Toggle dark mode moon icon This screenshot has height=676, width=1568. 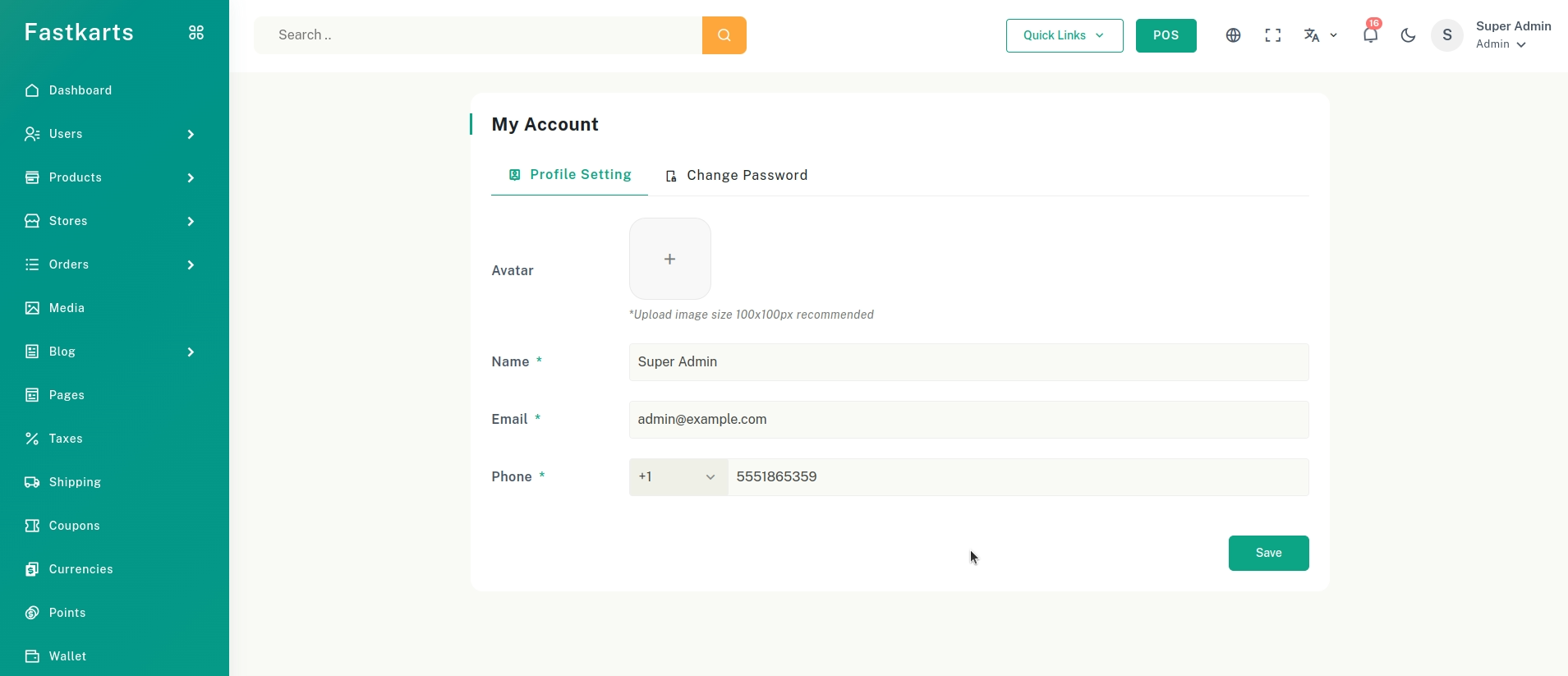click(x=1408, y=35)
